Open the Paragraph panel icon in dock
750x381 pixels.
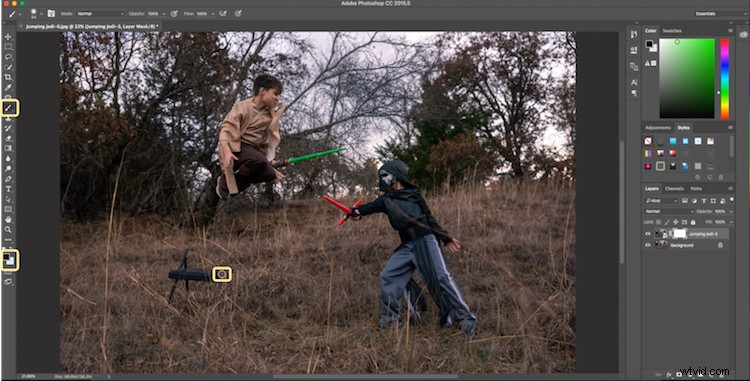point(634,93)
